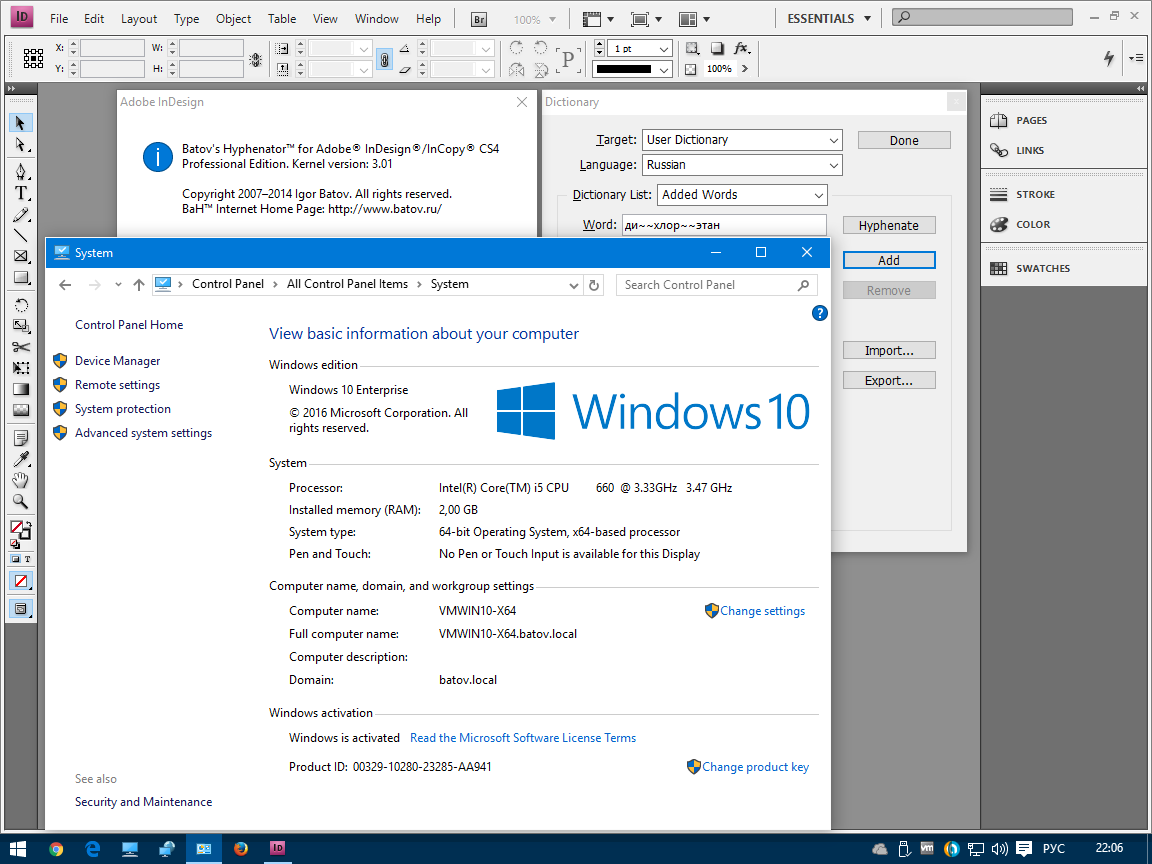Expand the collapsed toolbox double arrow

point(11,88)
